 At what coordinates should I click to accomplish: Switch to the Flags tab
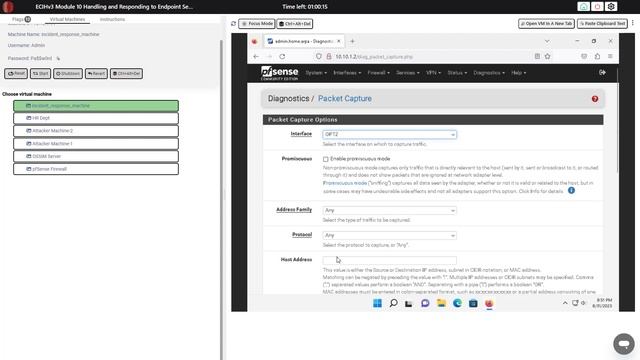click(21, 19)
